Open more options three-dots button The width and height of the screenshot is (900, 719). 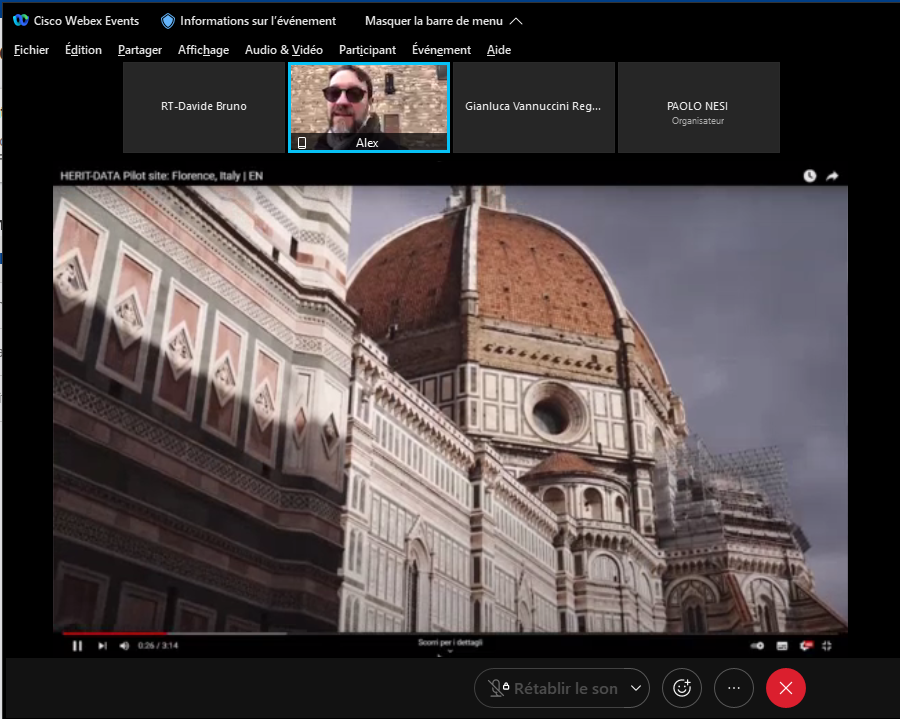click(x=734, y=688)
